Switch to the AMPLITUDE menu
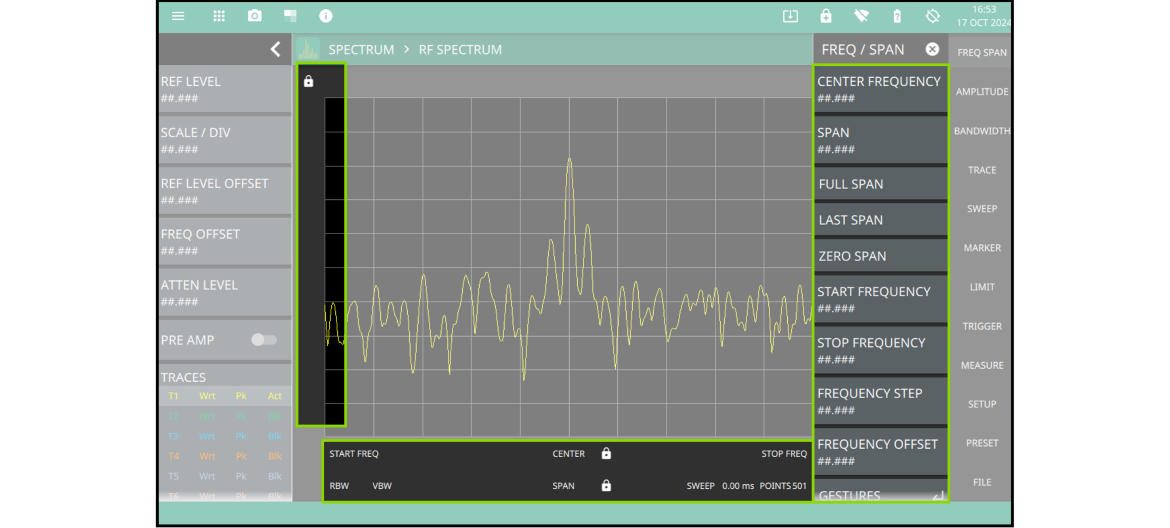 click(981, 92)
